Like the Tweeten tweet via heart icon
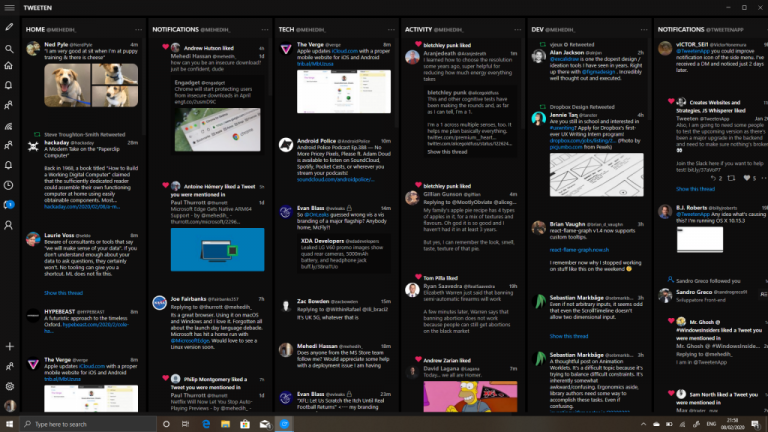768x432 pixels. pos(746,178)
